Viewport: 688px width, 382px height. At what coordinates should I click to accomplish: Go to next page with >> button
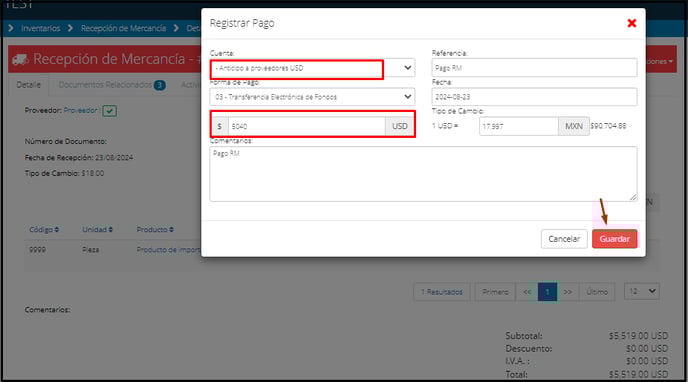[x=568, y=292]
